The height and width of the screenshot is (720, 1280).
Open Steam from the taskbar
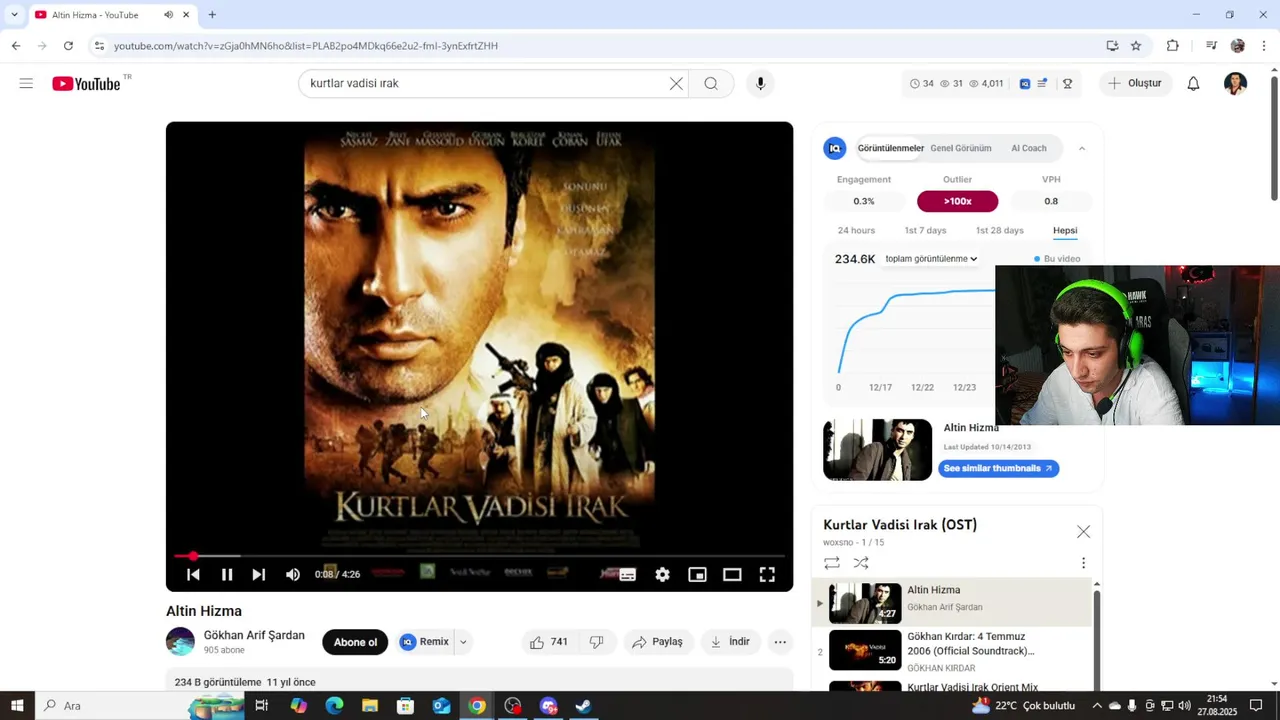click(x=583, y=706)
